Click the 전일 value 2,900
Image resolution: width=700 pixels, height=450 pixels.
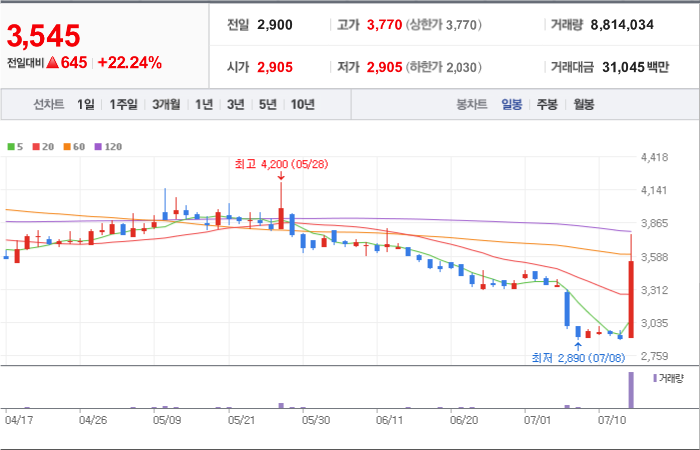[x=275, y=25]
